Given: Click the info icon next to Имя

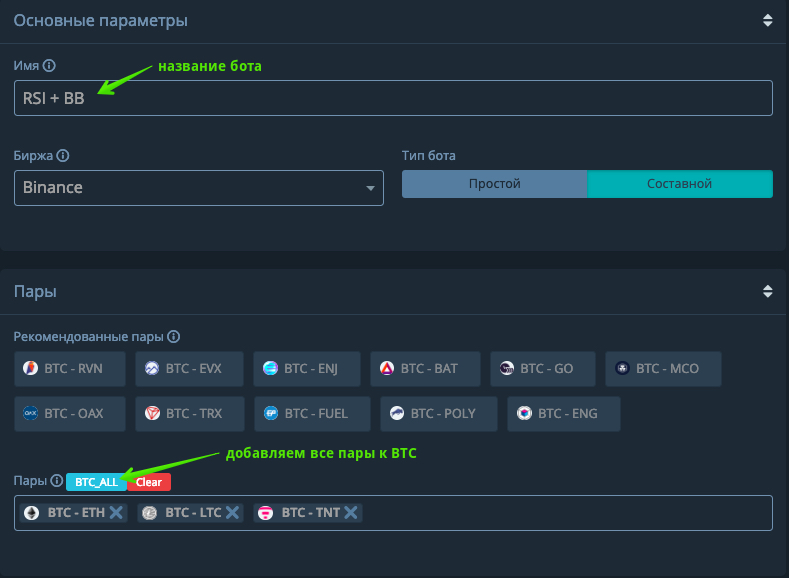Looking at the screenshot, I should (50, 66).
